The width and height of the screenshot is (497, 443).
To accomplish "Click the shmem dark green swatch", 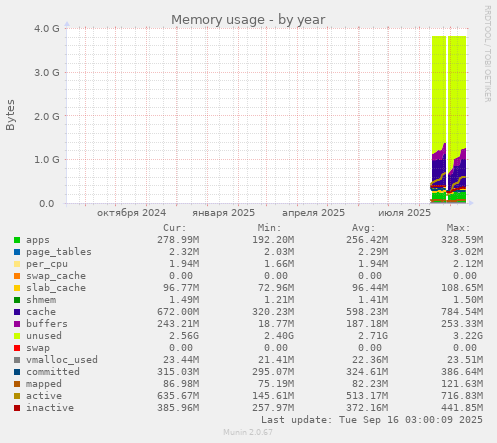I will point(17,300).
